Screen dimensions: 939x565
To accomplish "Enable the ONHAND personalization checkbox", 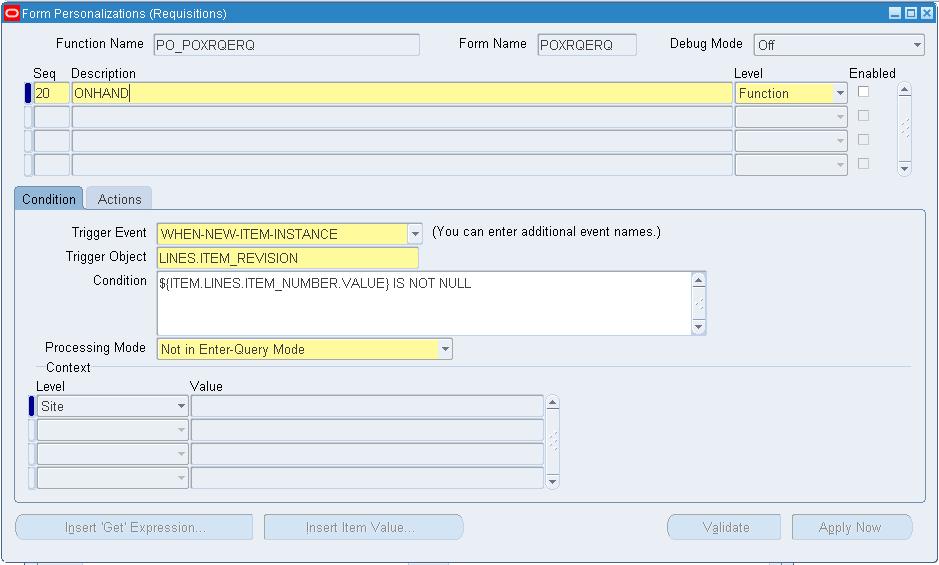I will [x=863, y=92].
